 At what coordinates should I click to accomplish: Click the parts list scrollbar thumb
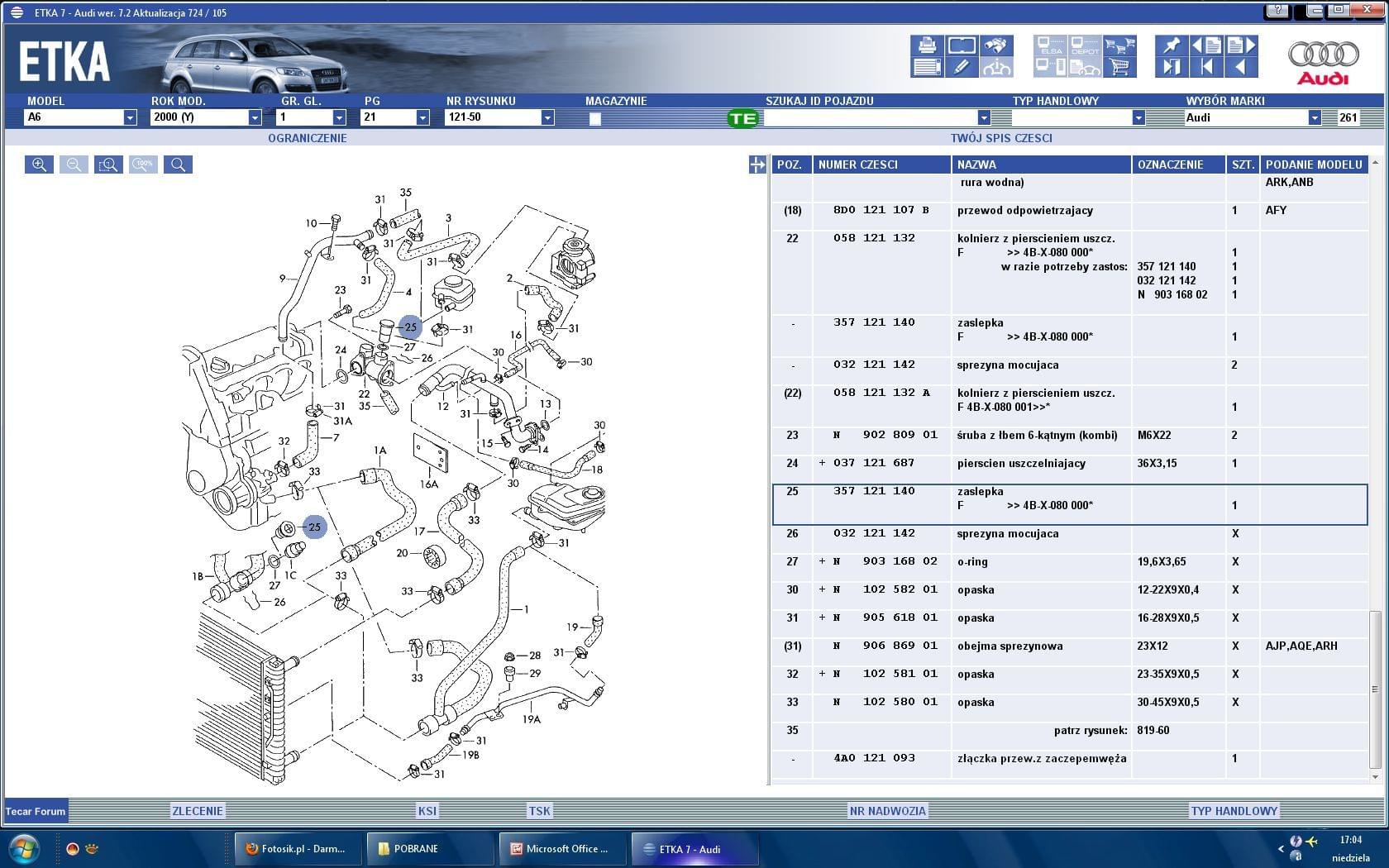click(x=1375, y=689)
